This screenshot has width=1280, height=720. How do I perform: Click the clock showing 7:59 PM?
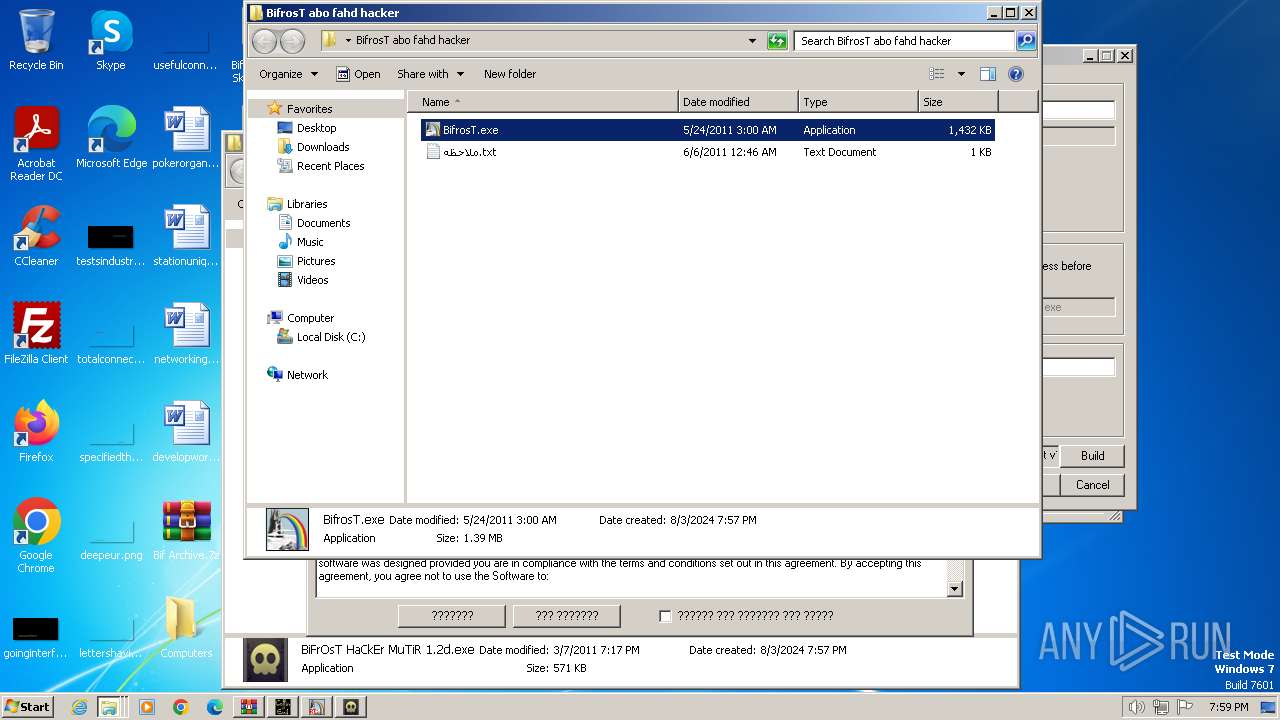point(1228,707)
